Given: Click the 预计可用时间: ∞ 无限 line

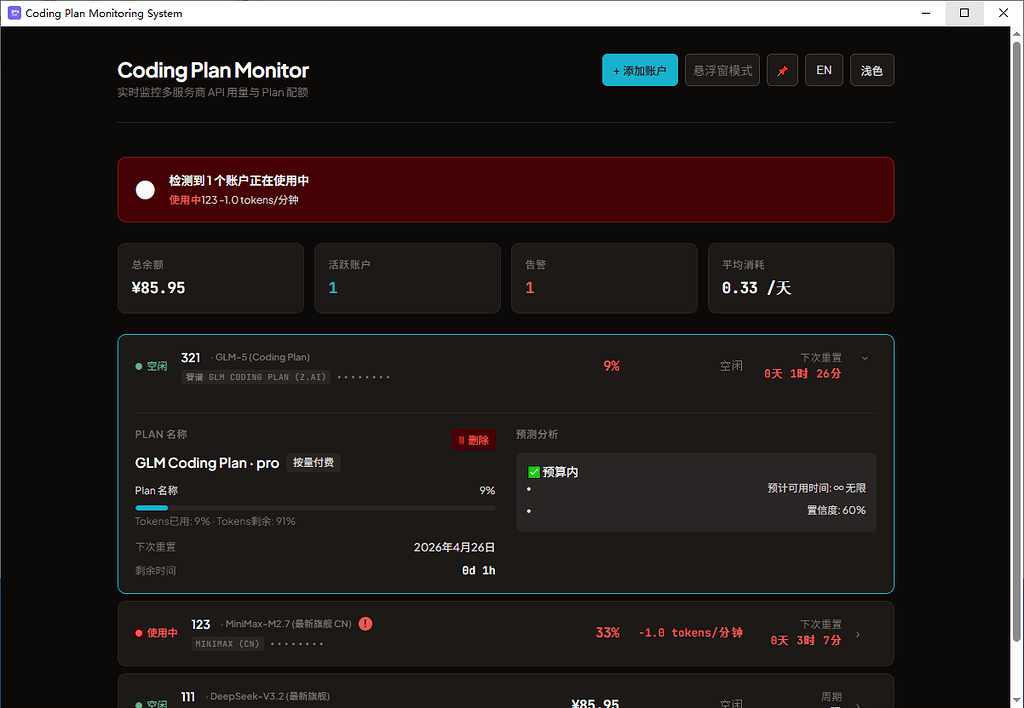Looking at the screenshot, I should point(816,488).
